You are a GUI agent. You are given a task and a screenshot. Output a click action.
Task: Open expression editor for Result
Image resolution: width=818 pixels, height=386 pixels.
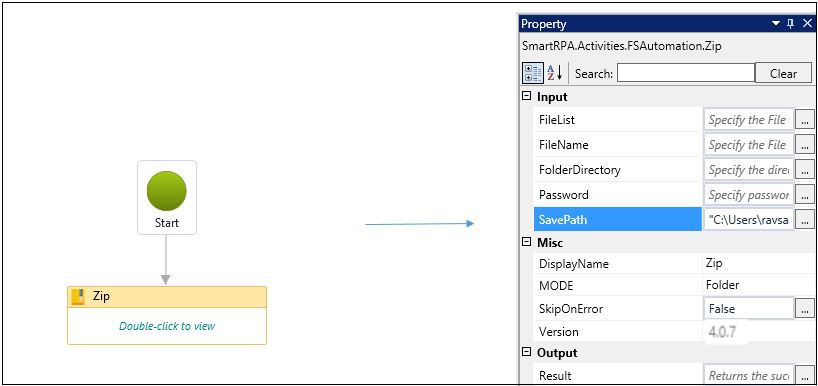pyautogui.click(x=804, y=376)
